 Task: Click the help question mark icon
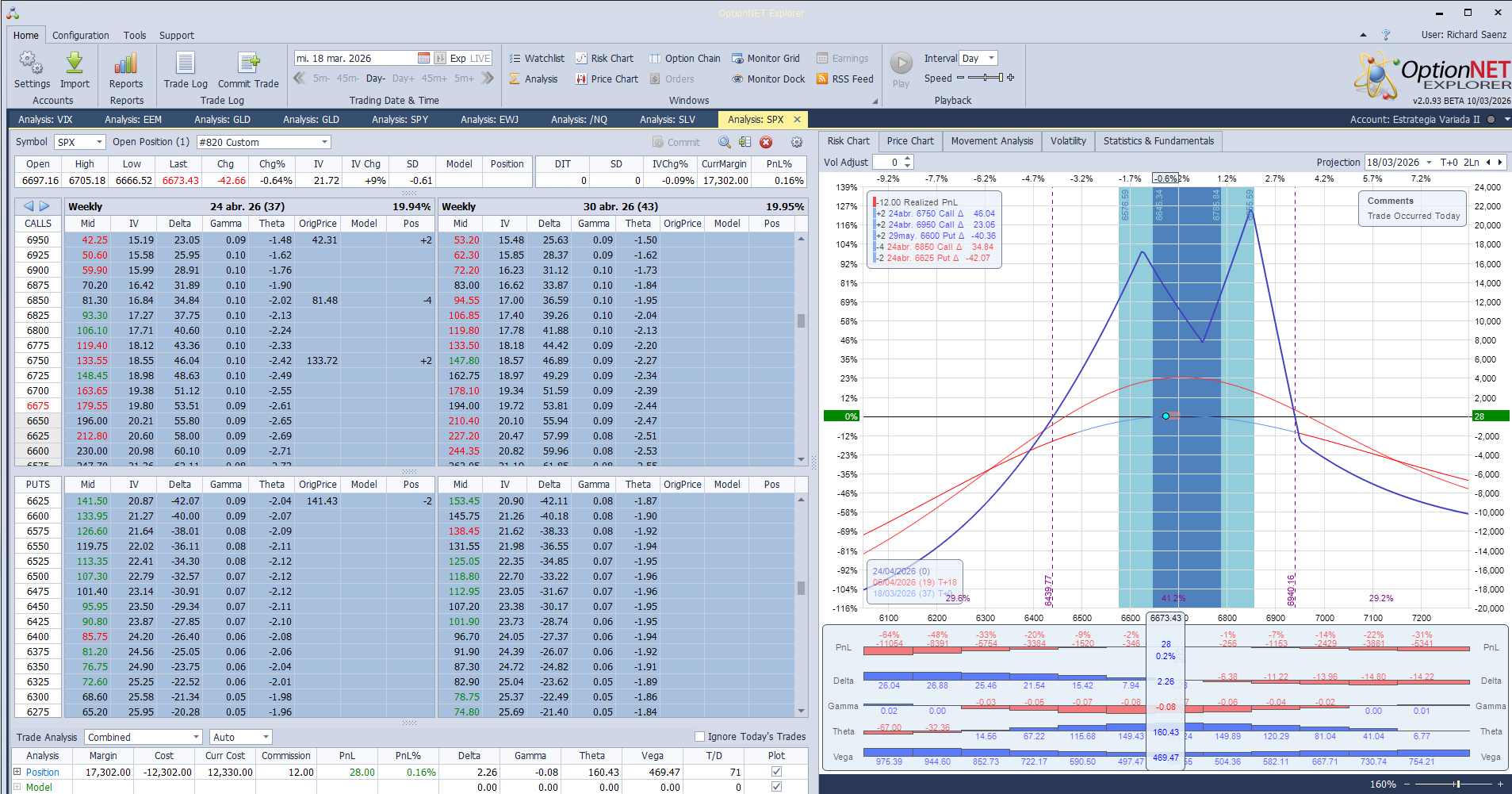click(1386, 35)
